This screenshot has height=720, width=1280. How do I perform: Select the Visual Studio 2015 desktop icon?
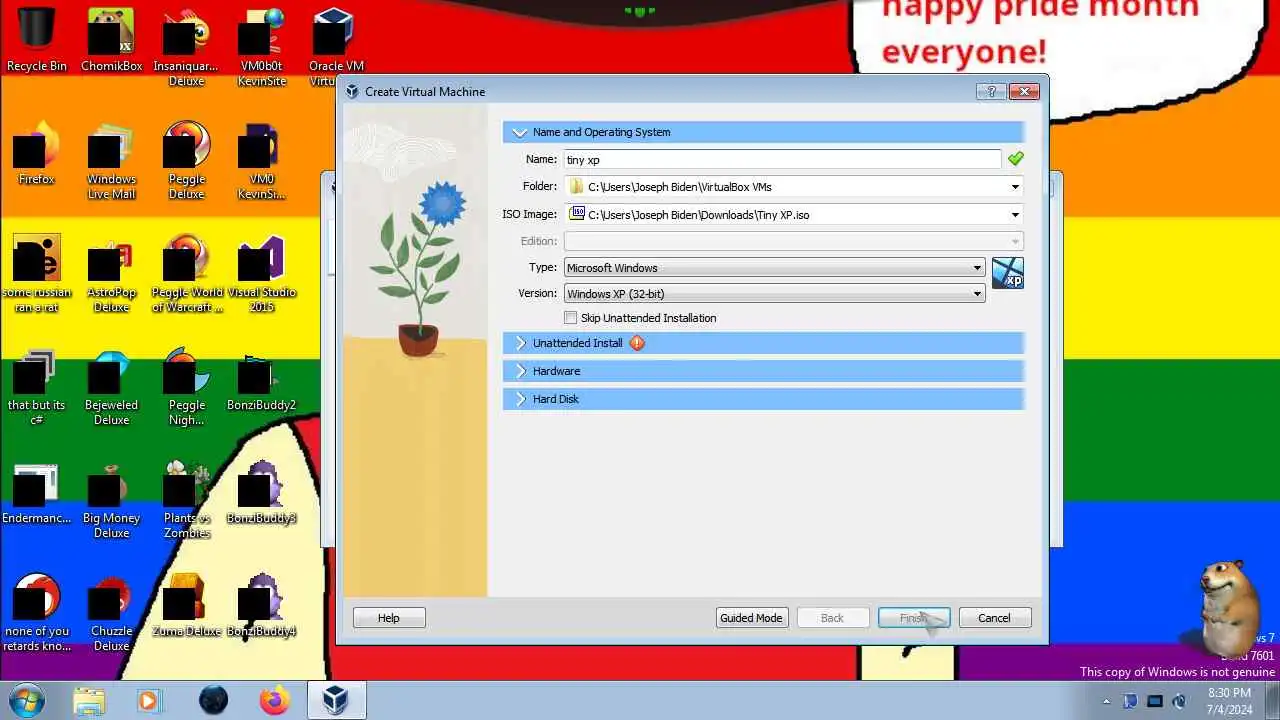pyautogui.click(x=262, y=273)
